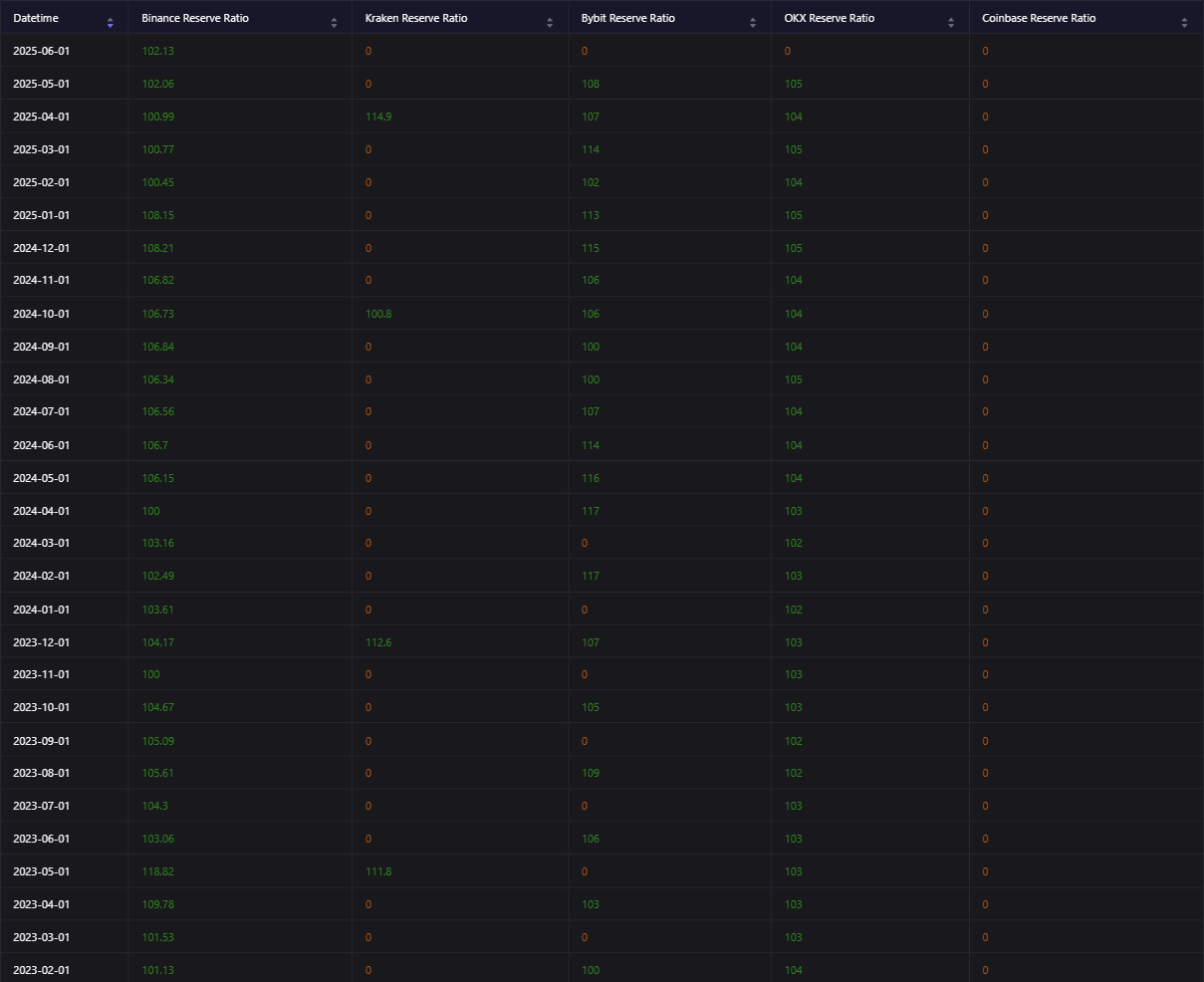Screen dimensions: 1204x982
Task: Click Kraken value 114.9
Action: 378,117
